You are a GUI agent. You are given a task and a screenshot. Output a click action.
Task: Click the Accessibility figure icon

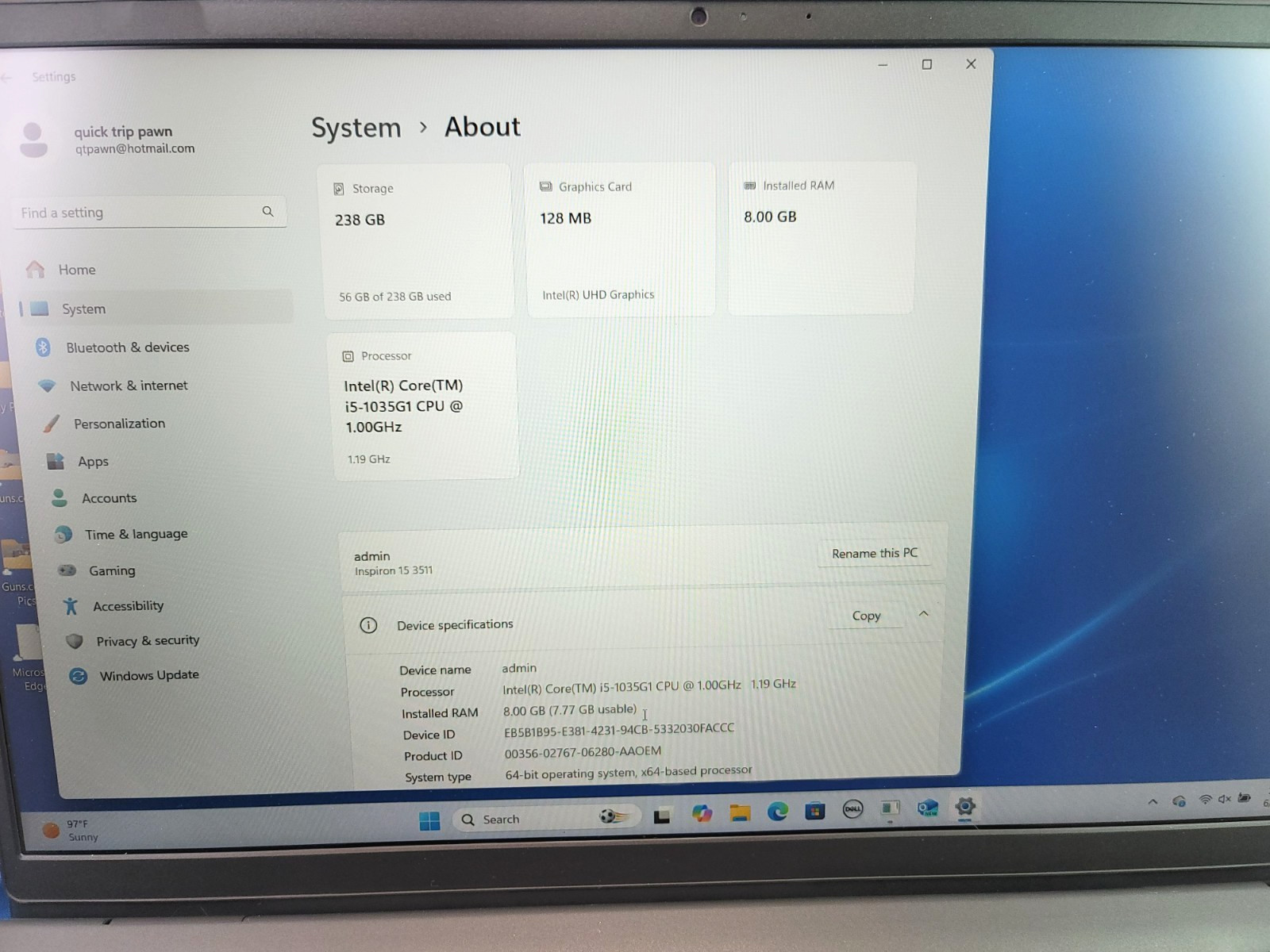(x=71, y=606)
